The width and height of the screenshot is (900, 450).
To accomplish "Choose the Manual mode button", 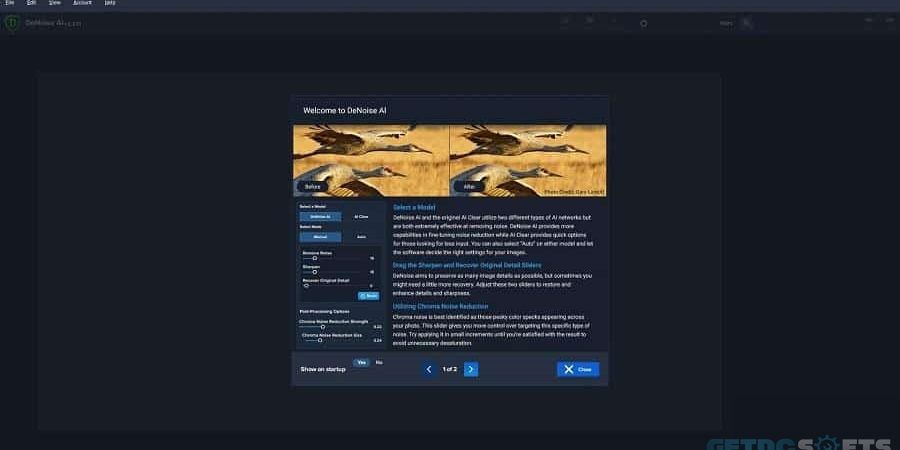I will click(x=320, y=236).
